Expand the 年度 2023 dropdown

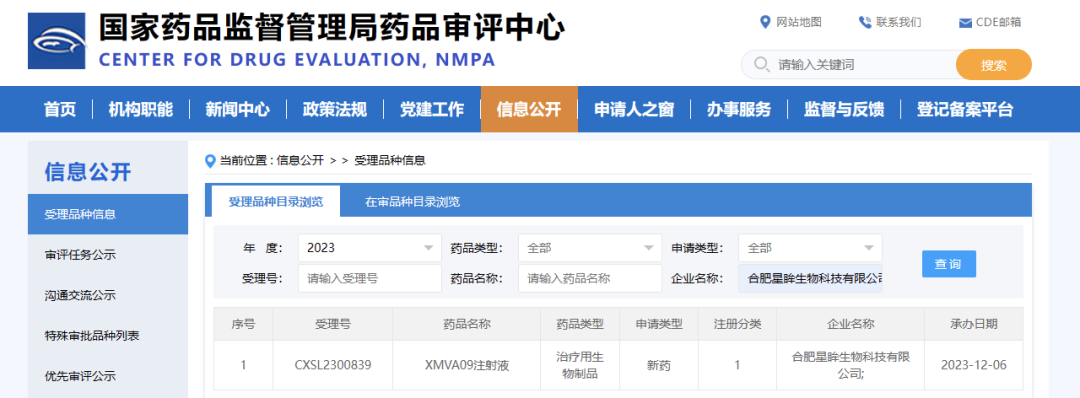point(370,248)
